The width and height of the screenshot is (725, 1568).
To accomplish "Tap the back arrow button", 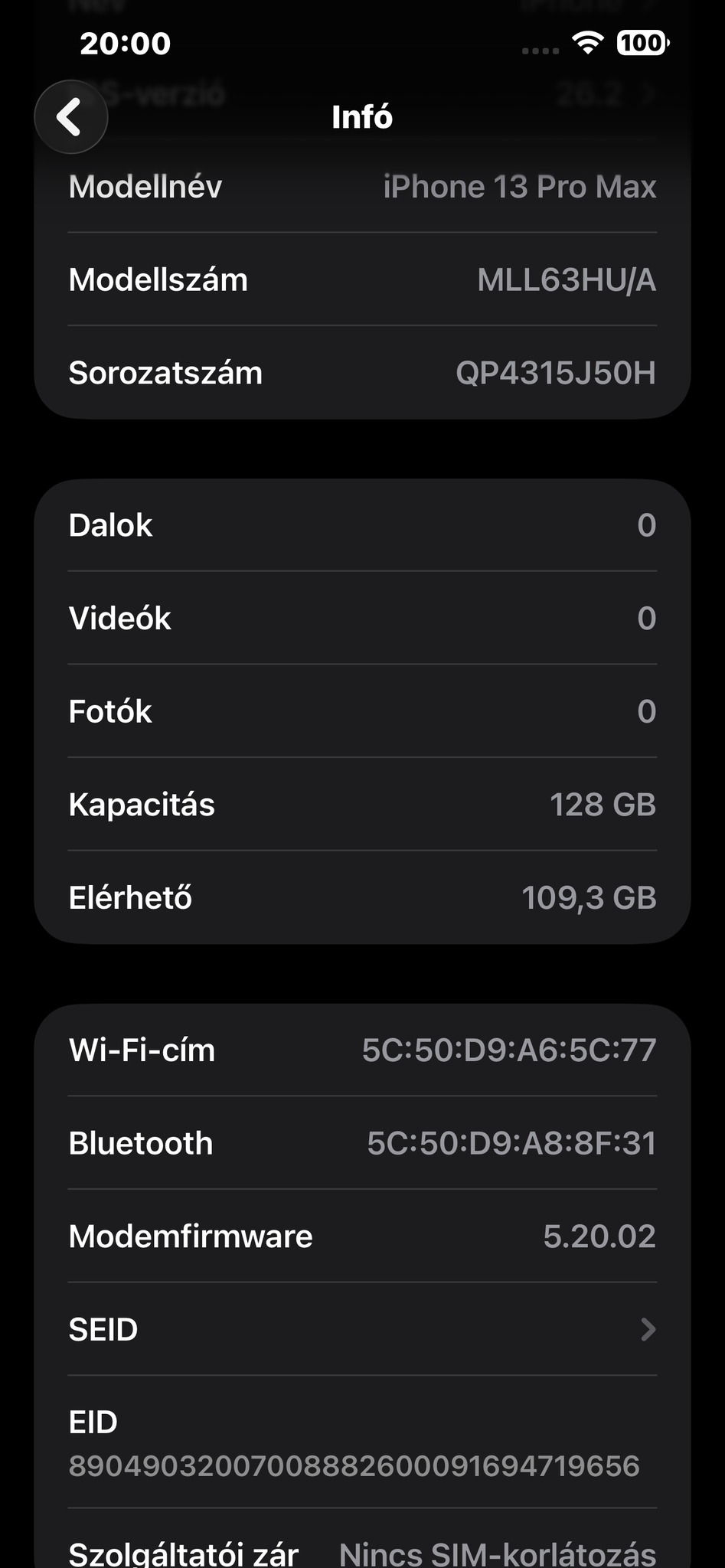I will point(70,117).
